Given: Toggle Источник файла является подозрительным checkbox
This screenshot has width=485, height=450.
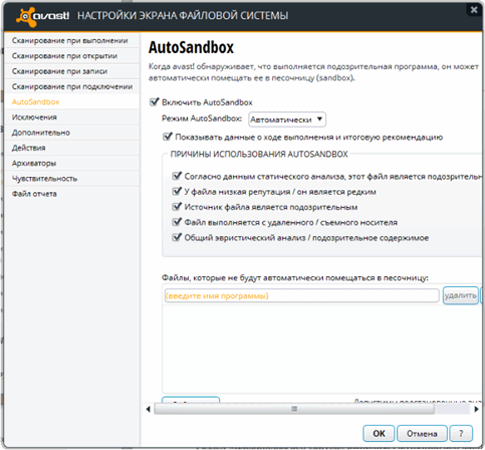Looking at the screenshot, I should coord(177,207).
